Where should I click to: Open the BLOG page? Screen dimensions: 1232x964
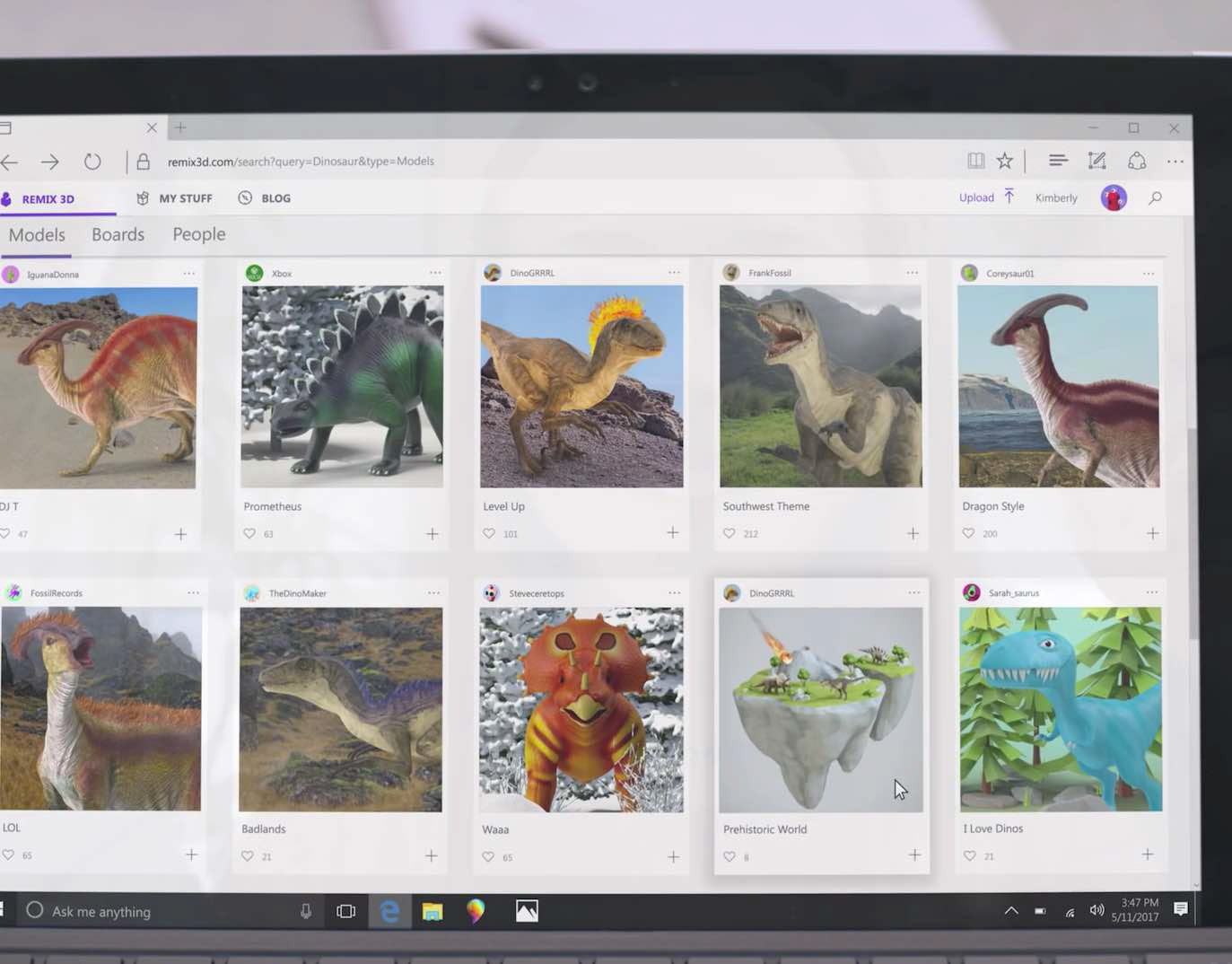point(265,198)
